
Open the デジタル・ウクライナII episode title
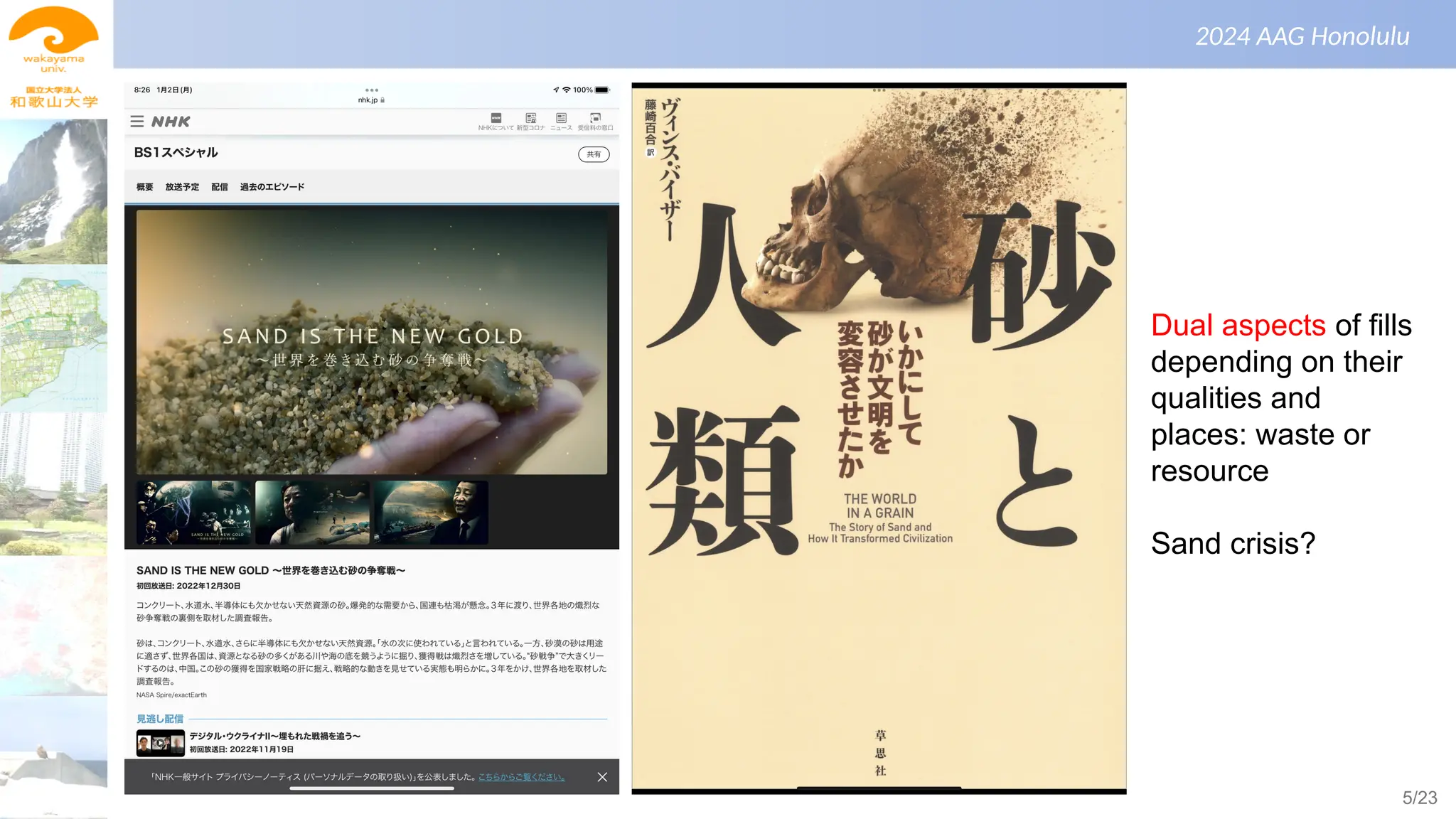pyautogui.click(x=274, y=736)
